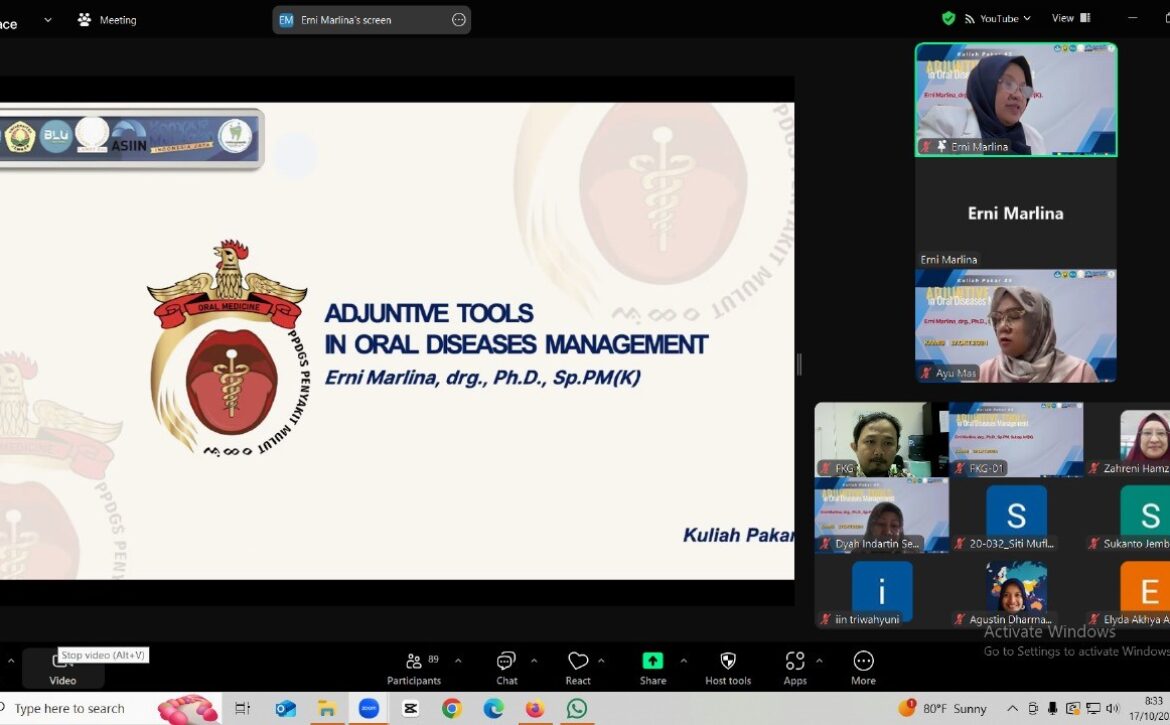Open the React emoji button
This screenshot has width=1170, height=725.
point(578,668)
